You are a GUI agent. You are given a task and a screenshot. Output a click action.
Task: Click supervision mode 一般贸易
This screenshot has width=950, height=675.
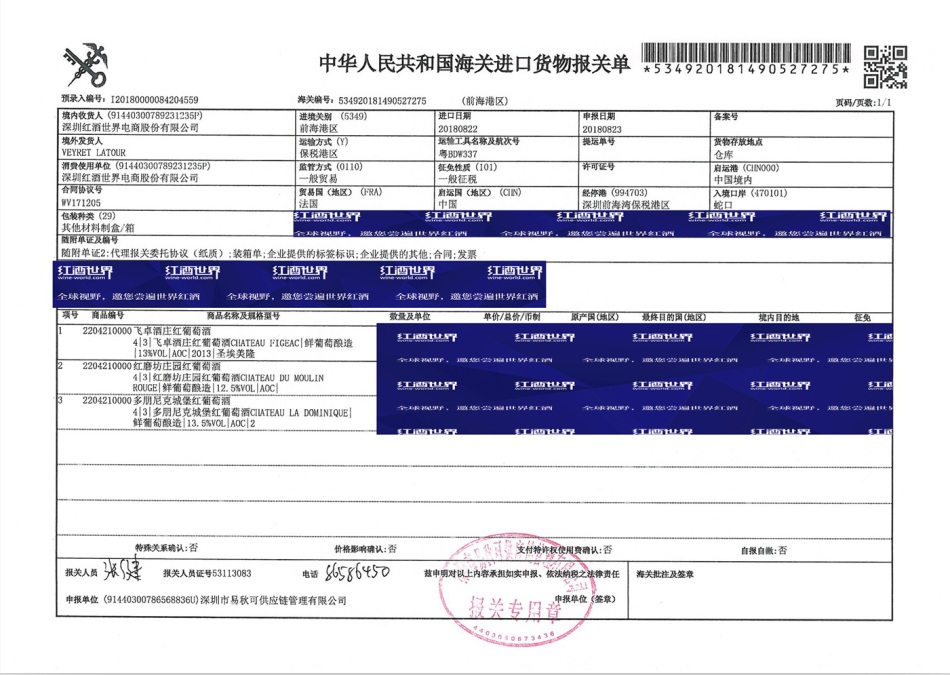coord(319,179)
